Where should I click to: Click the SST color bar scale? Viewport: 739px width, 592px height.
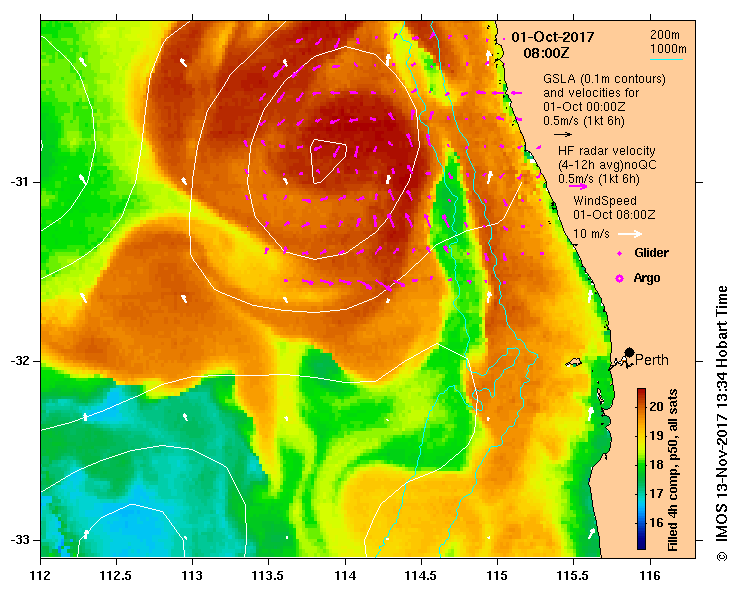(641, 469)
